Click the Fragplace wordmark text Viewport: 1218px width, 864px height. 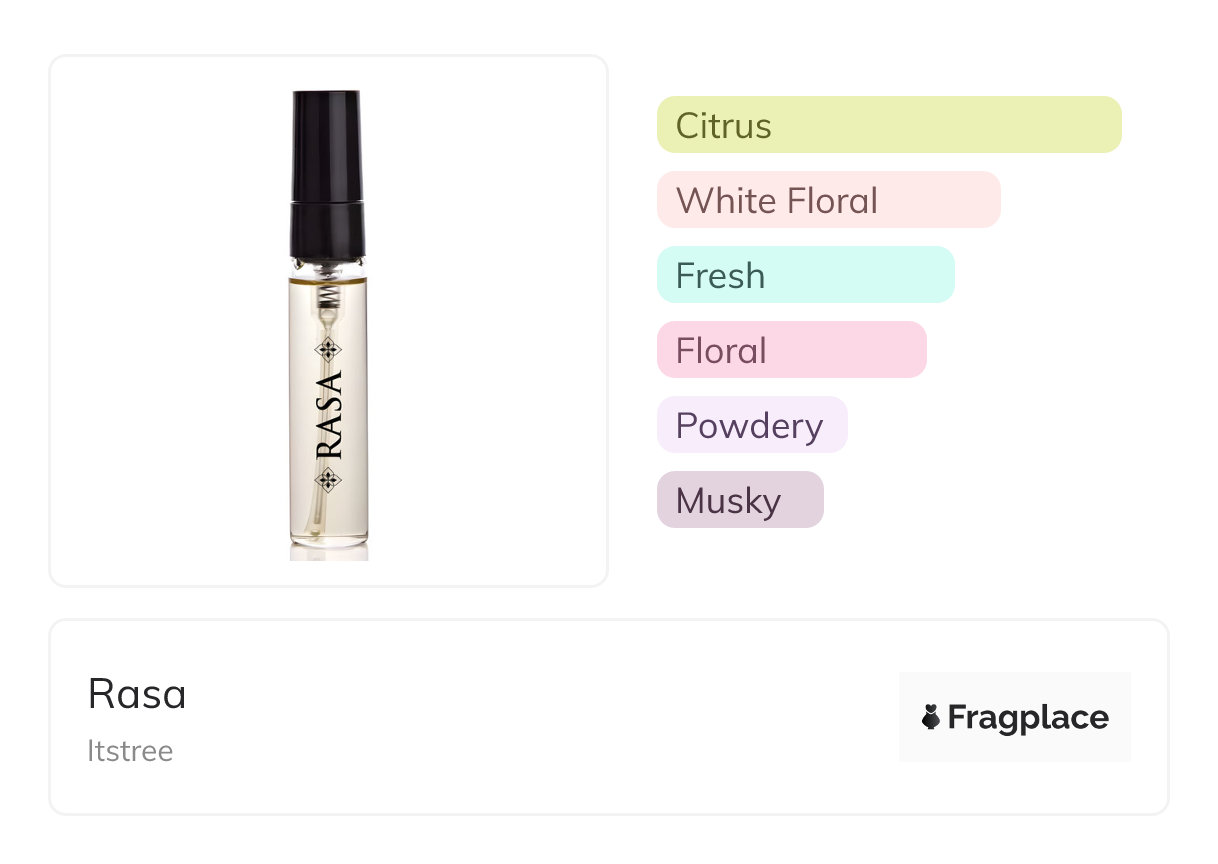[1027, 718]
